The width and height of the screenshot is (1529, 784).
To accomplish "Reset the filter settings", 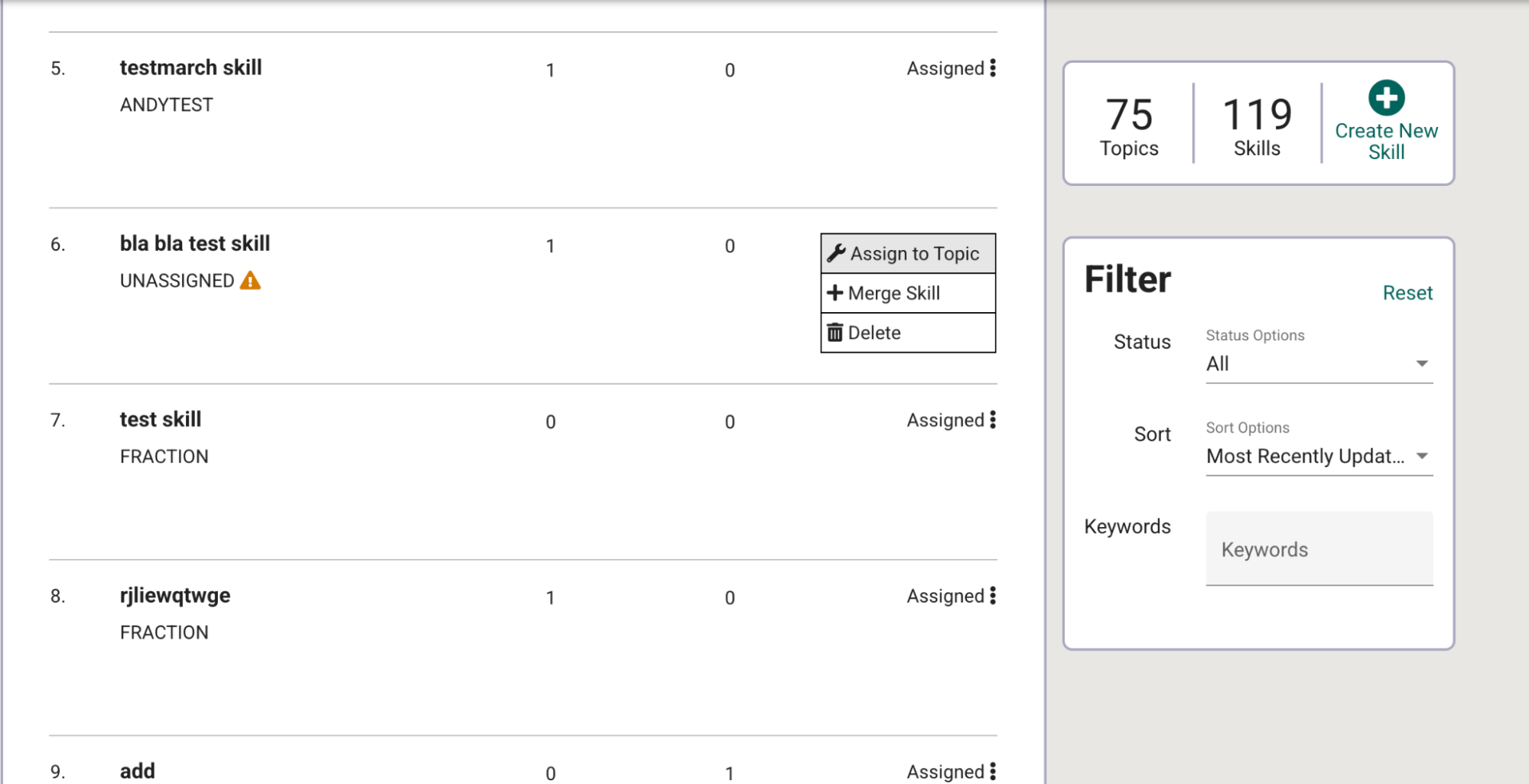I will tap(1407, 293).
